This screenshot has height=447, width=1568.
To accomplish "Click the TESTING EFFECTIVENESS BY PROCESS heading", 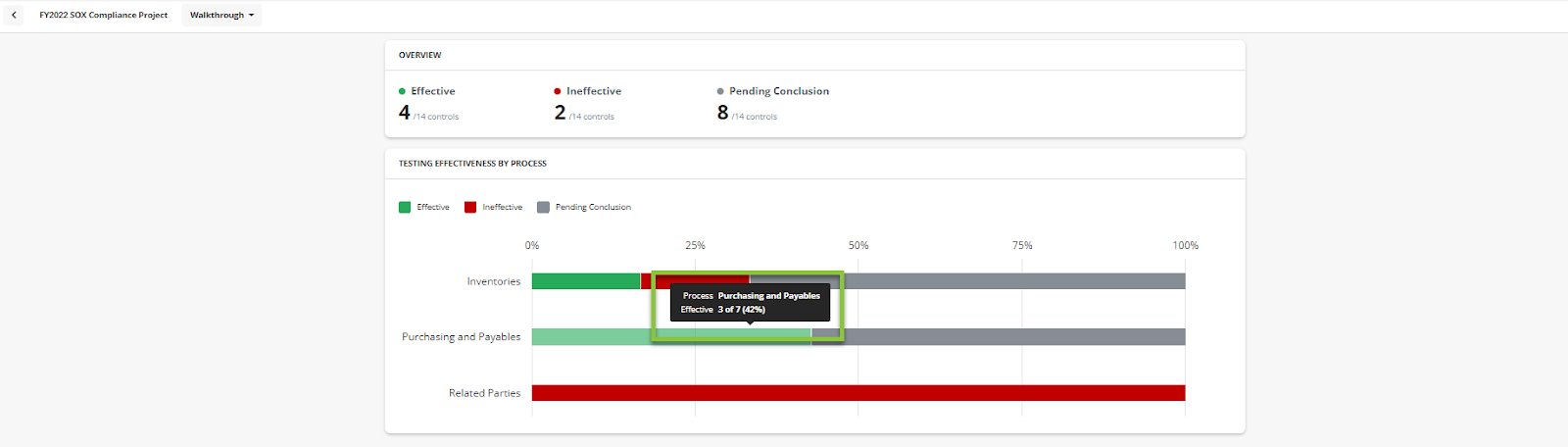I will (x=472, y=164).
